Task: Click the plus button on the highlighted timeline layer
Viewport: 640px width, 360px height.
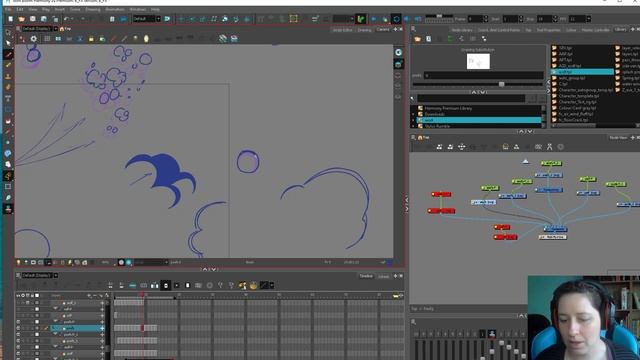Action: (x=102, y=328)
